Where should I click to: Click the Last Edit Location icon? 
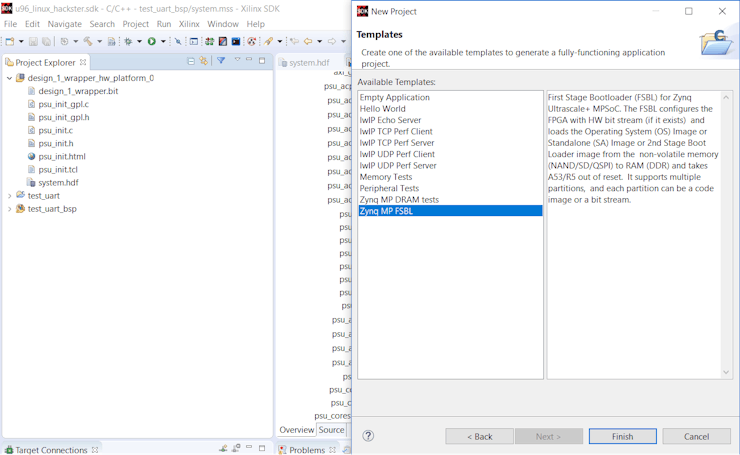point(294,42)
